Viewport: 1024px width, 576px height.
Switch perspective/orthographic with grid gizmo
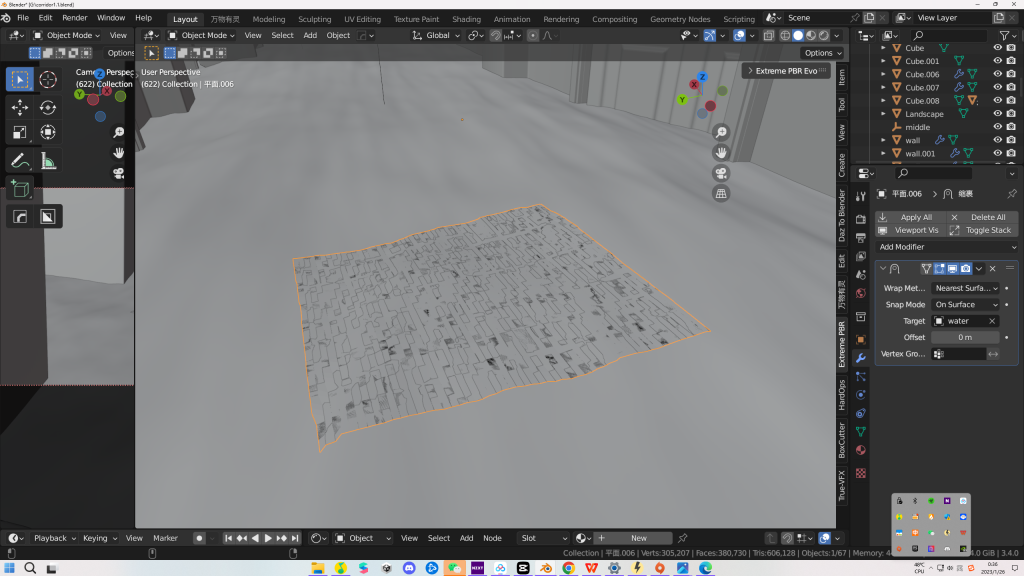pos(721,193)
